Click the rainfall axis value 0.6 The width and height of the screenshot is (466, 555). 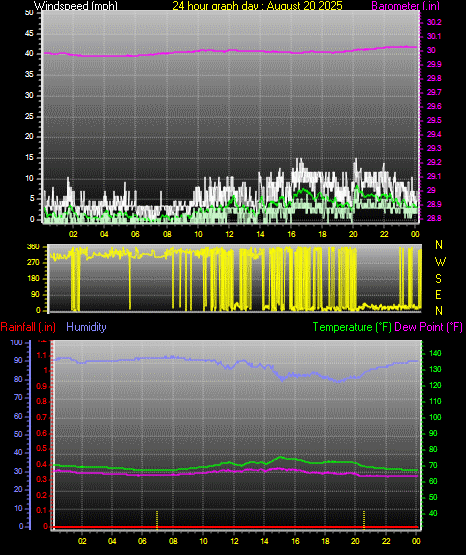[42, 433]
